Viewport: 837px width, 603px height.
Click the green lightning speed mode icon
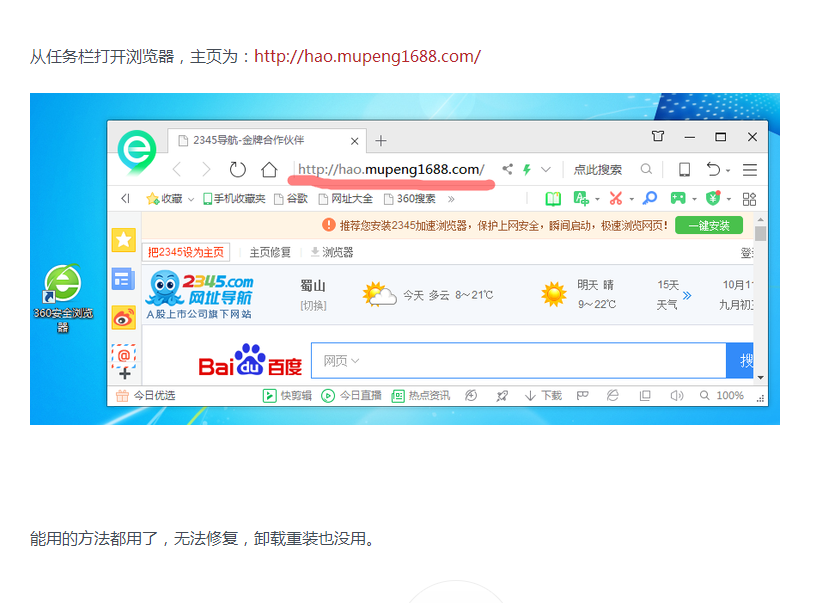527,170
